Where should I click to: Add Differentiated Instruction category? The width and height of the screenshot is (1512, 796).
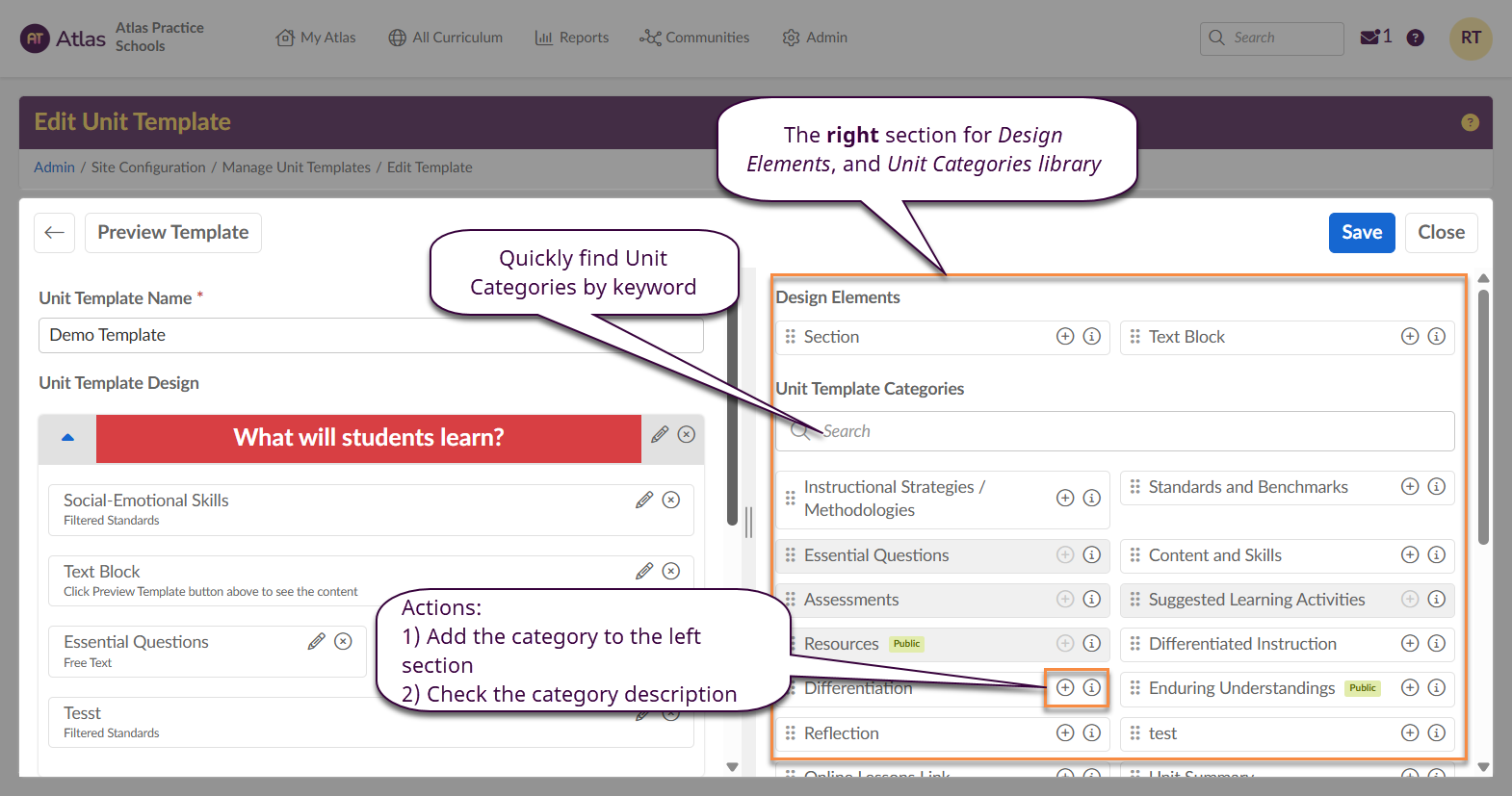[x=1410, y=644]
